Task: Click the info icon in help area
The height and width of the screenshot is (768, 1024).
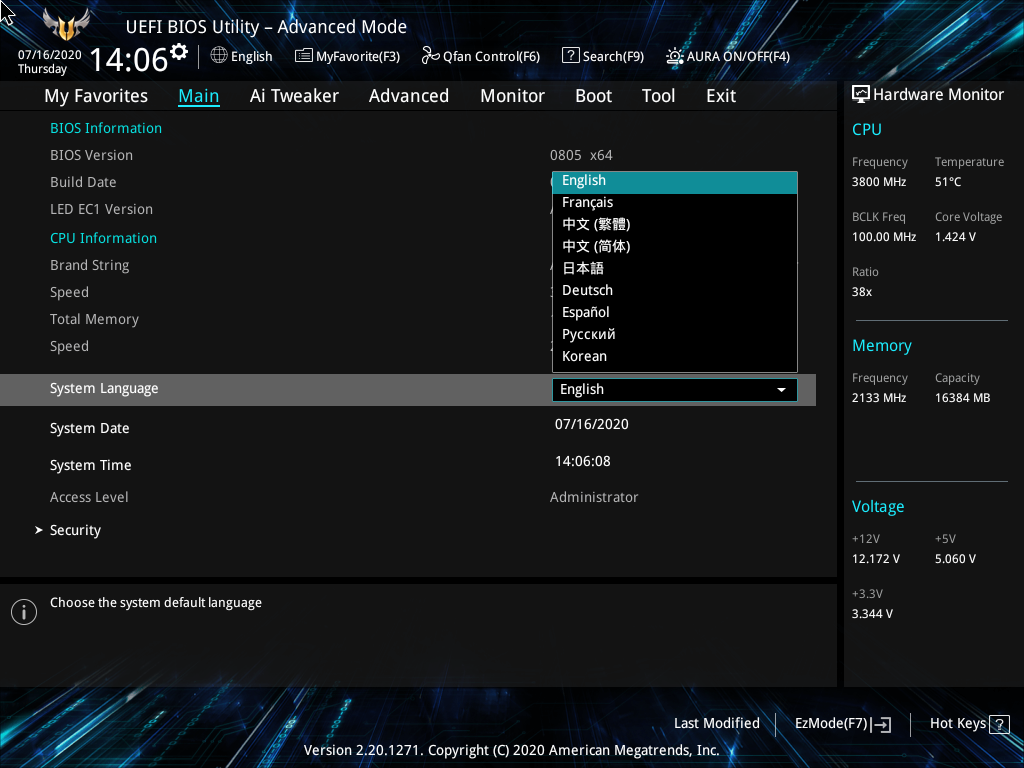Action: 24,612
